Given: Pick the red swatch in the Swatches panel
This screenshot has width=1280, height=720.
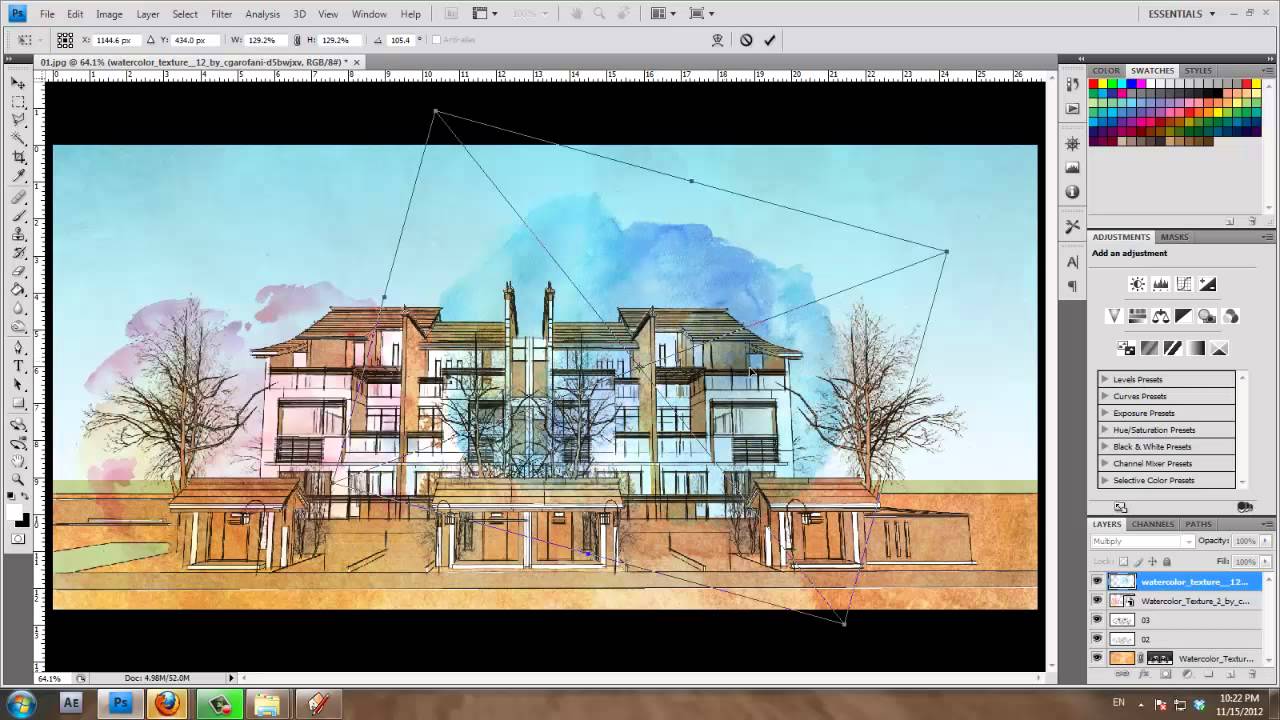Looking at the screenshot, I should (x=1095, y=84).
